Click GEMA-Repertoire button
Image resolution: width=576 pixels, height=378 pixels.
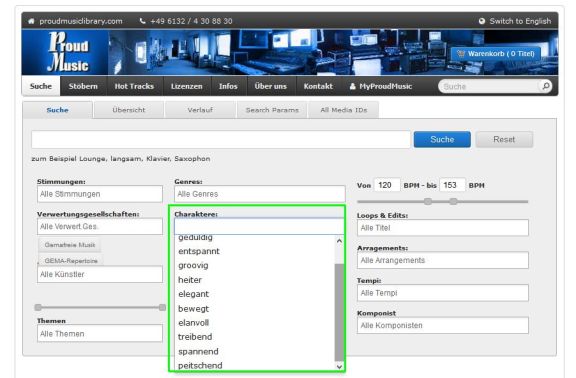click(71, 260)
